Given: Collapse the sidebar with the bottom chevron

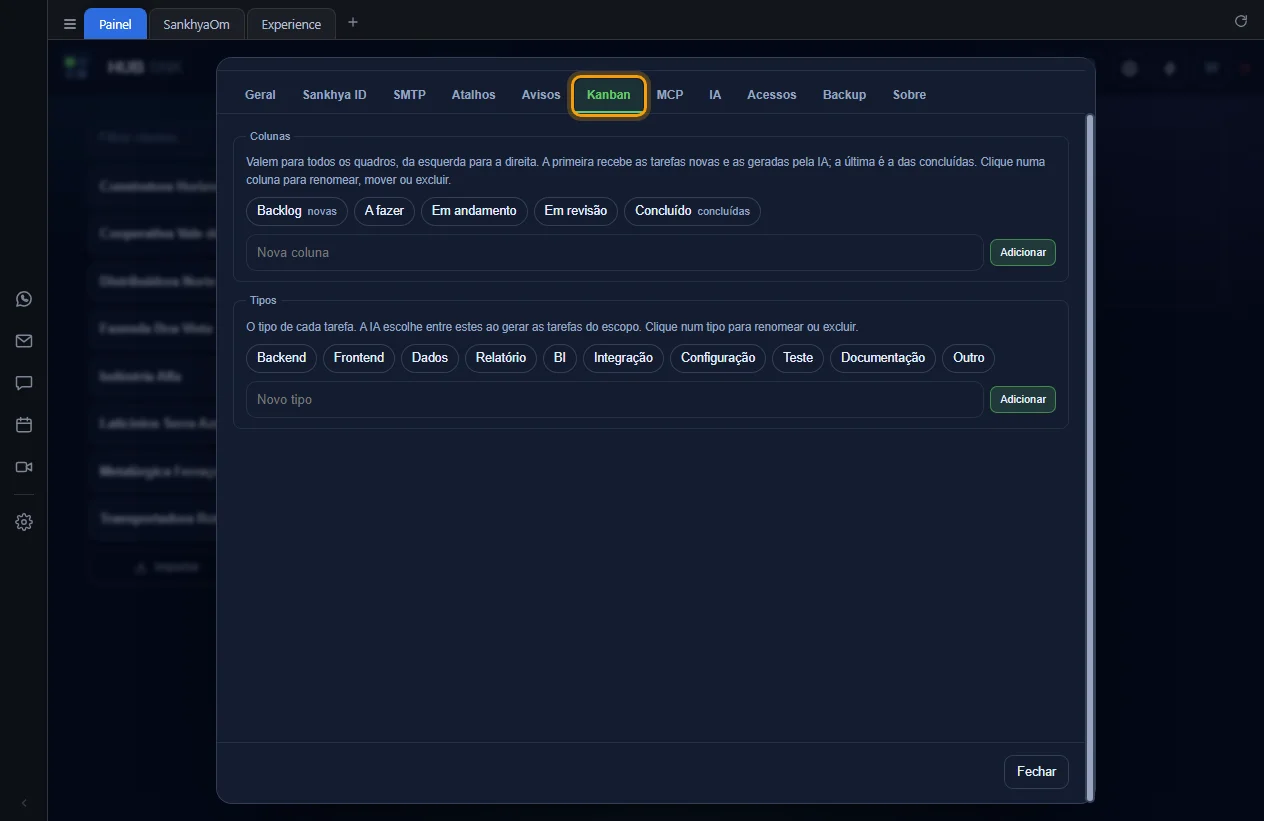Looking at the screenshot, I should point(24,803).
